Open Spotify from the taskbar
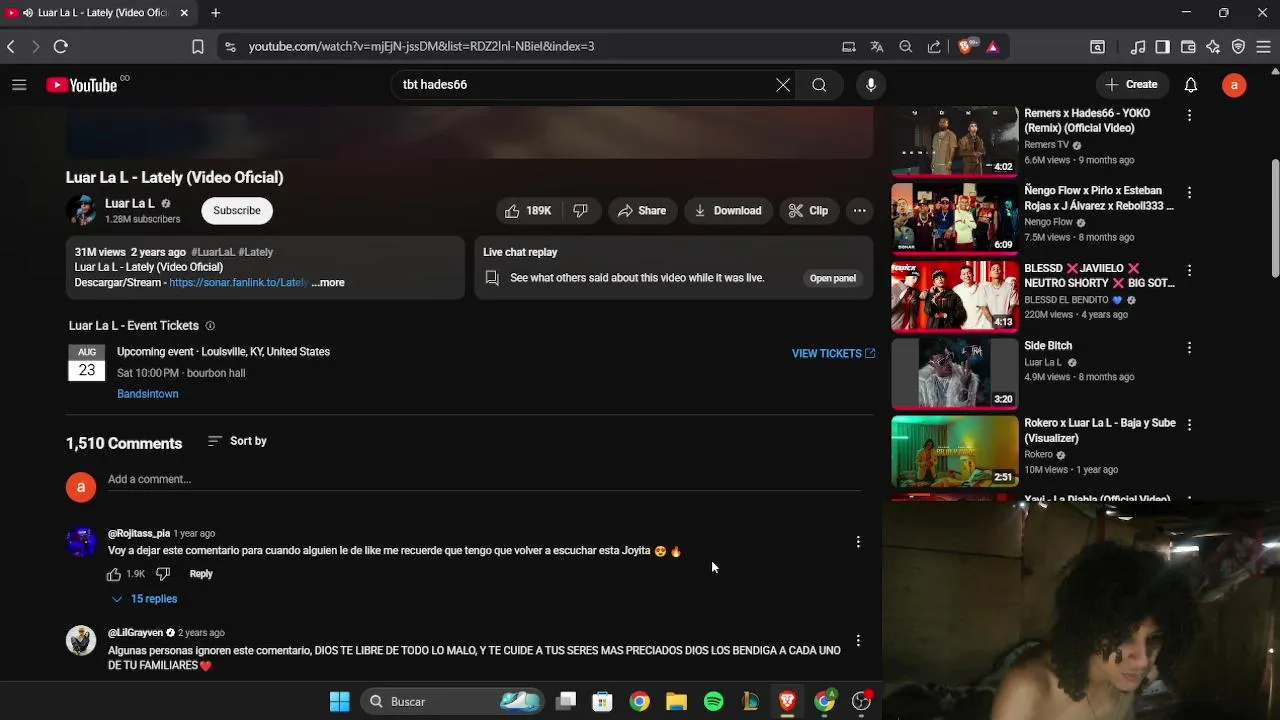1280x720 pixels. [713, 702]
